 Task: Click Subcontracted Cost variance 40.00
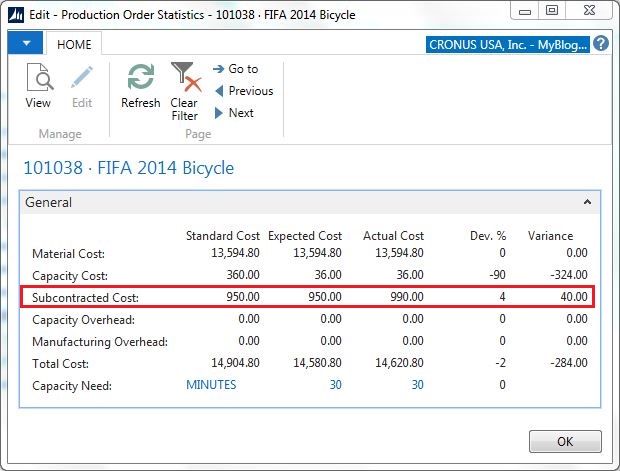tap(574, 297)
